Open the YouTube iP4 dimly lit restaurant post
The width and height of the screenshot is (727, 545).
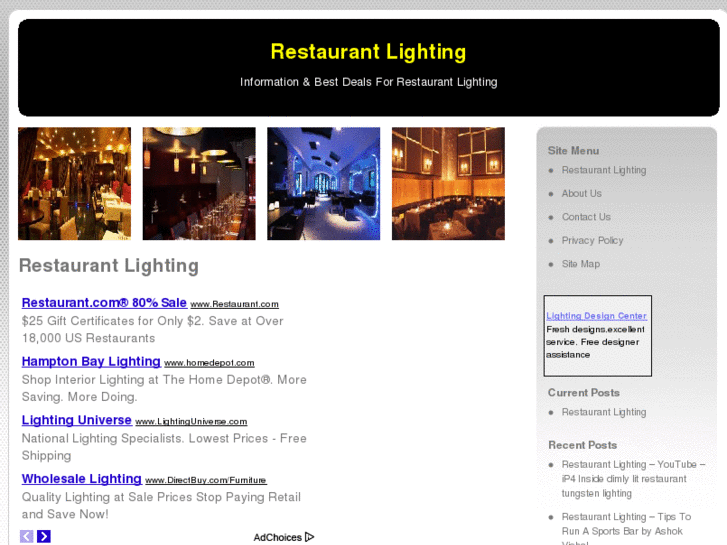[633, 479]
